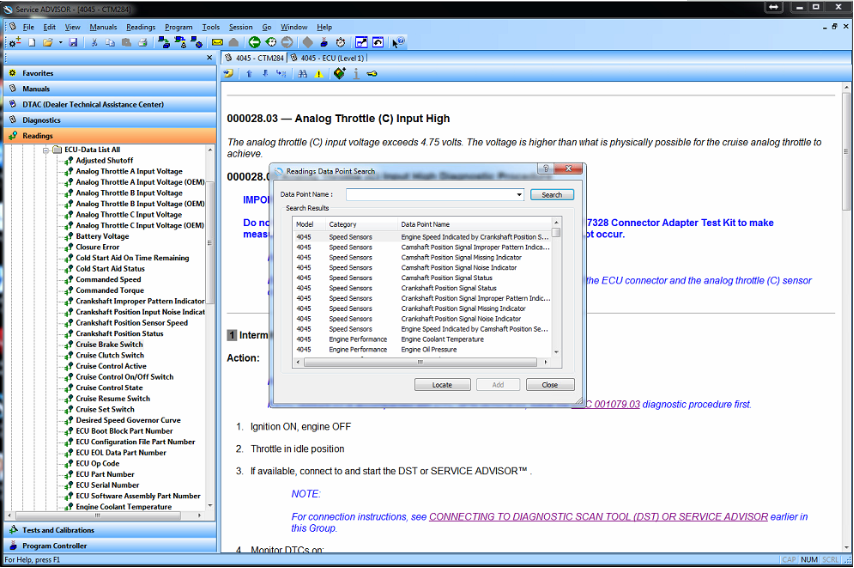
Task: Select Cruise Brake Switch in readings tree
Action: [109, 345]
